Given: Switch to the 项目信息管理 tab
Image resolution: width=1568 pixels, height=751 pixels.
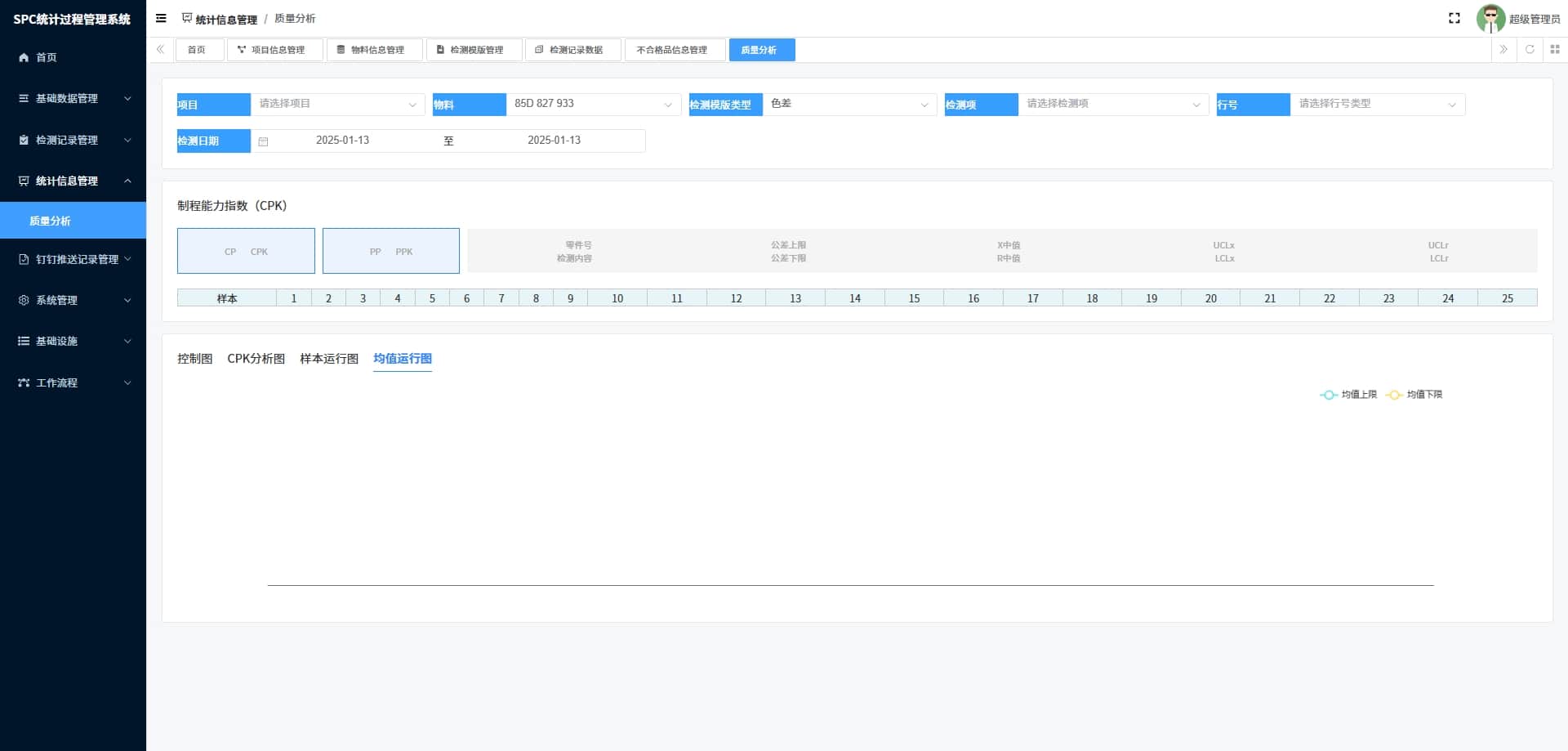Looking at the screenshot, I should pyautogui.click(x=274, y=50).
